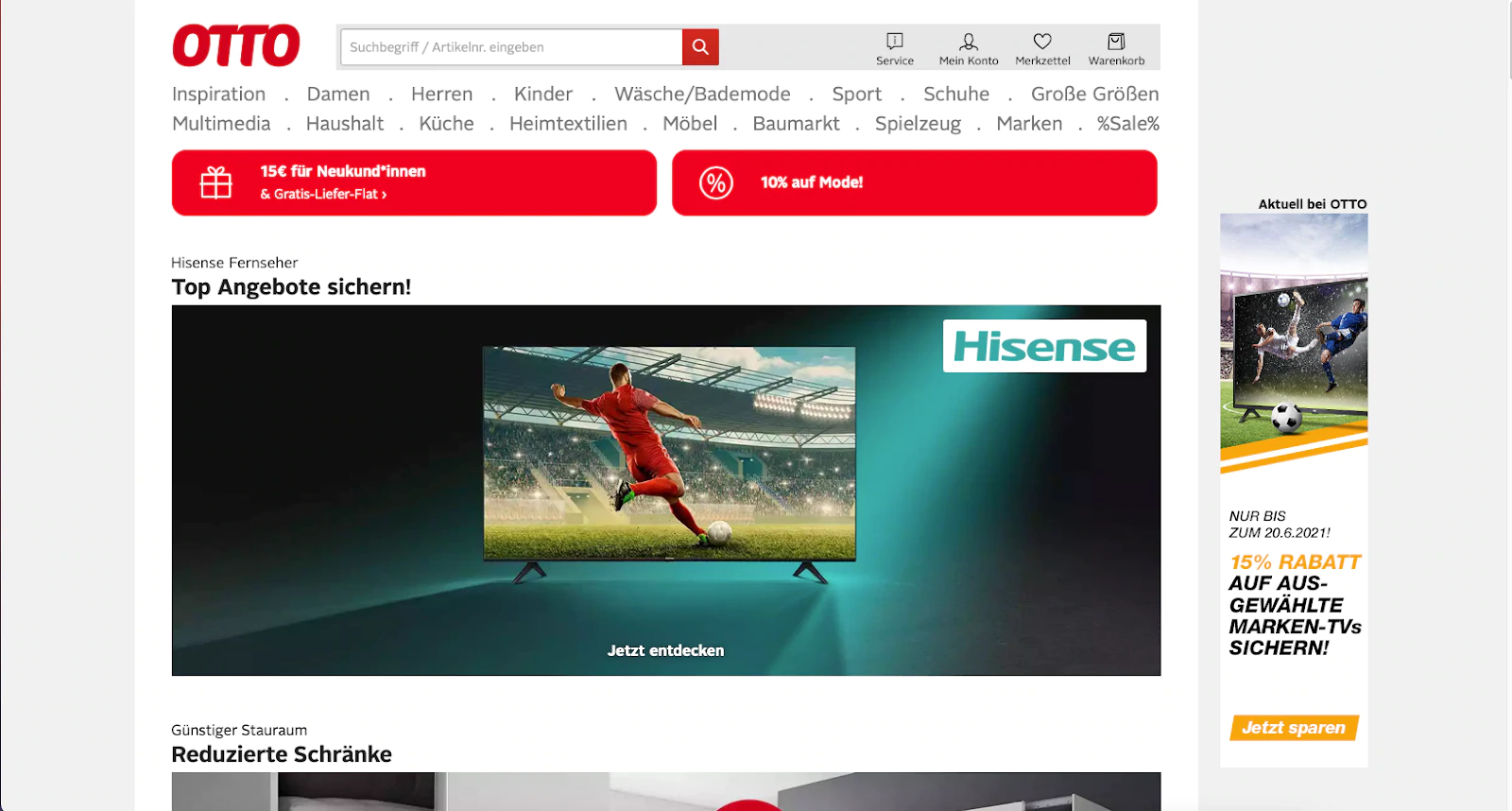
Task: Open the %Sale% category
Action: pyautogui.click(x=1127, y=123)
